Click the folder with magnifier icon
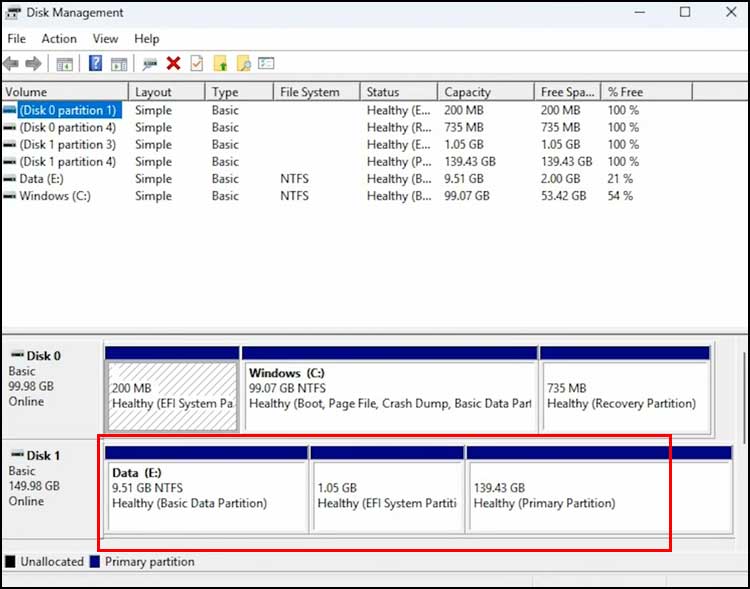This screenshot has height=589, width=750. (243, 63)
